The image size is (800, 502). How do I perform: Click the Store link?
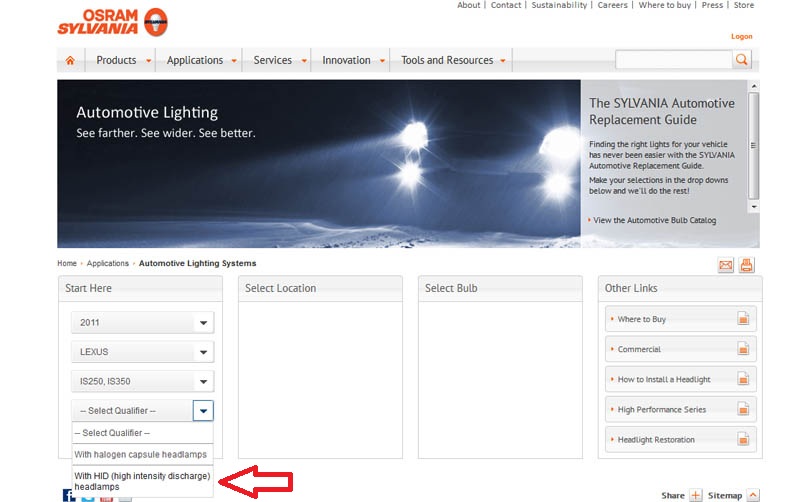(744, 5)
